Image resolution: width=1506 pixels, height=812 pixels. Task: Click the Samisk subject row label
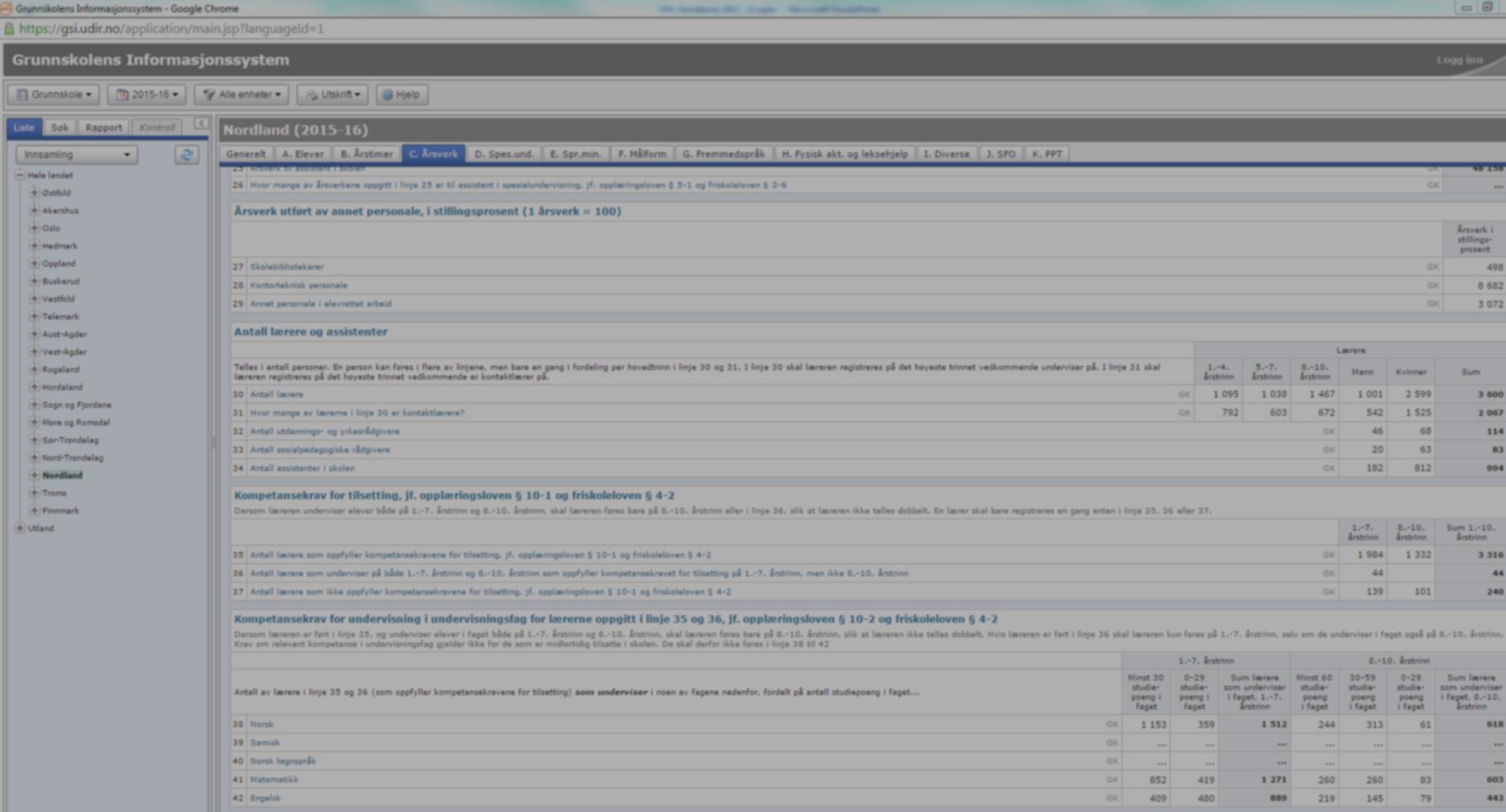pos(265,742)
